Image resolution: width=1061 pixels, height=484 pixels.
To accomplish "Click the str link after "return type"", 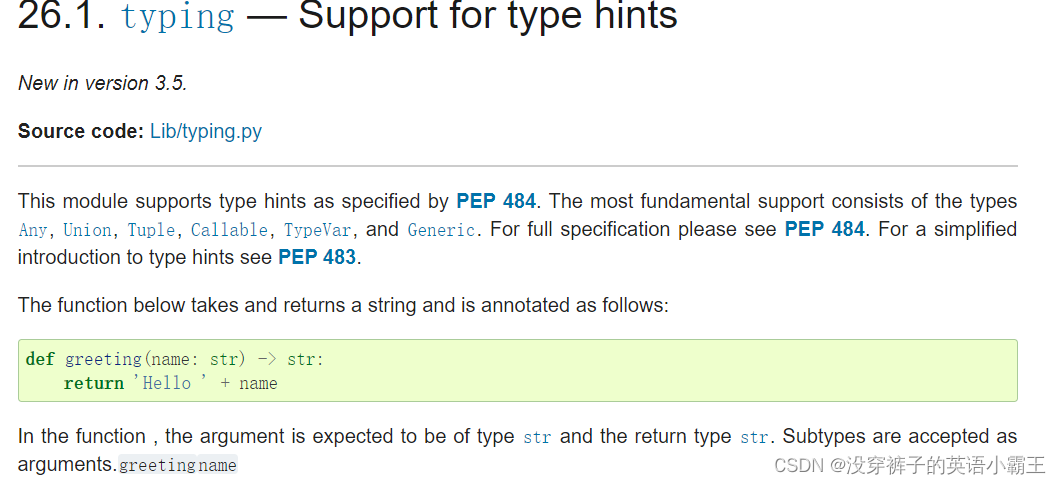I will click(x=754, y=437).
